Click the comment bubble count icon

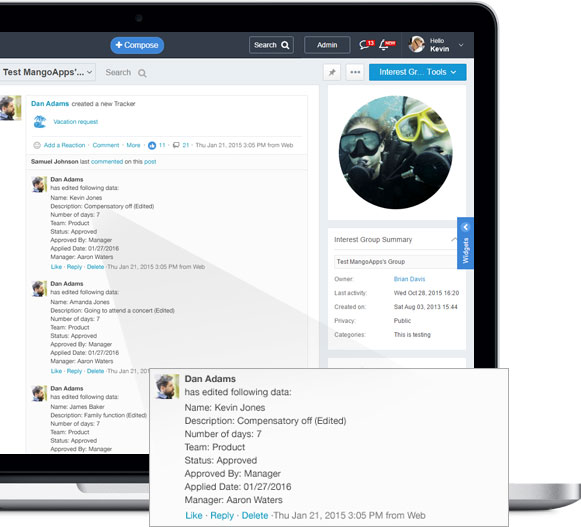176,145
